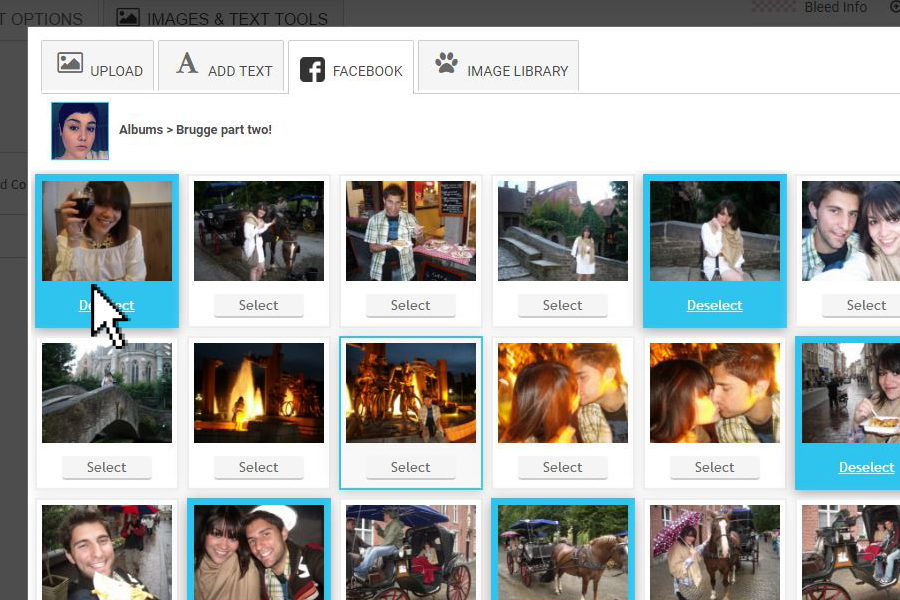Click the image icon beside Images & Text Tools
Viewport: 900px width, 600px height.
point(128,17)
